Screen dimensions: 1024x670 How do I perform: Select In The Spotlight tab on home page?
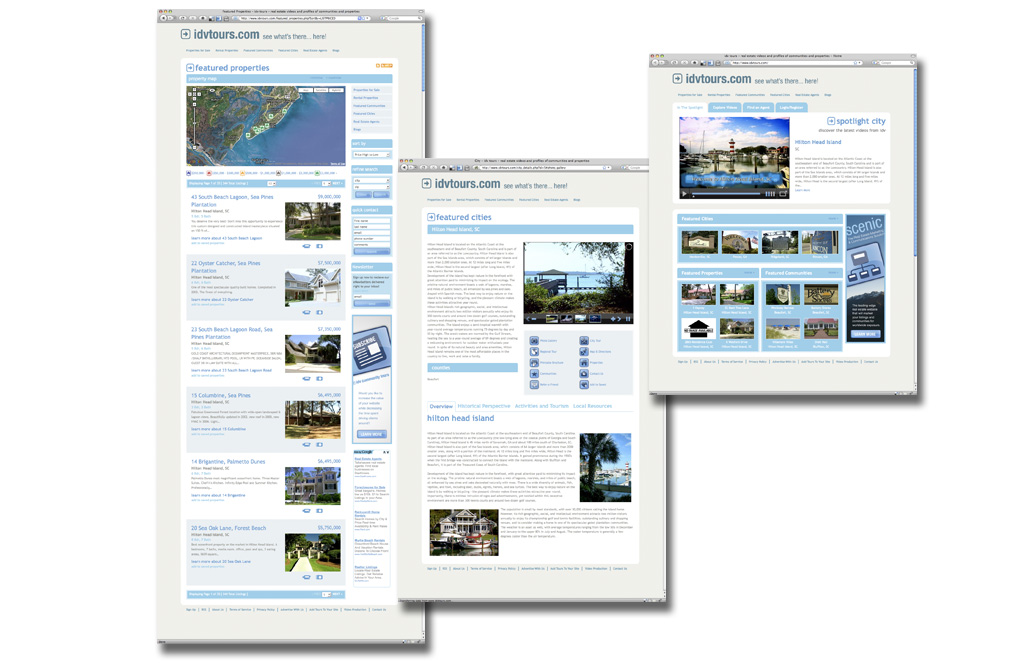690,107
